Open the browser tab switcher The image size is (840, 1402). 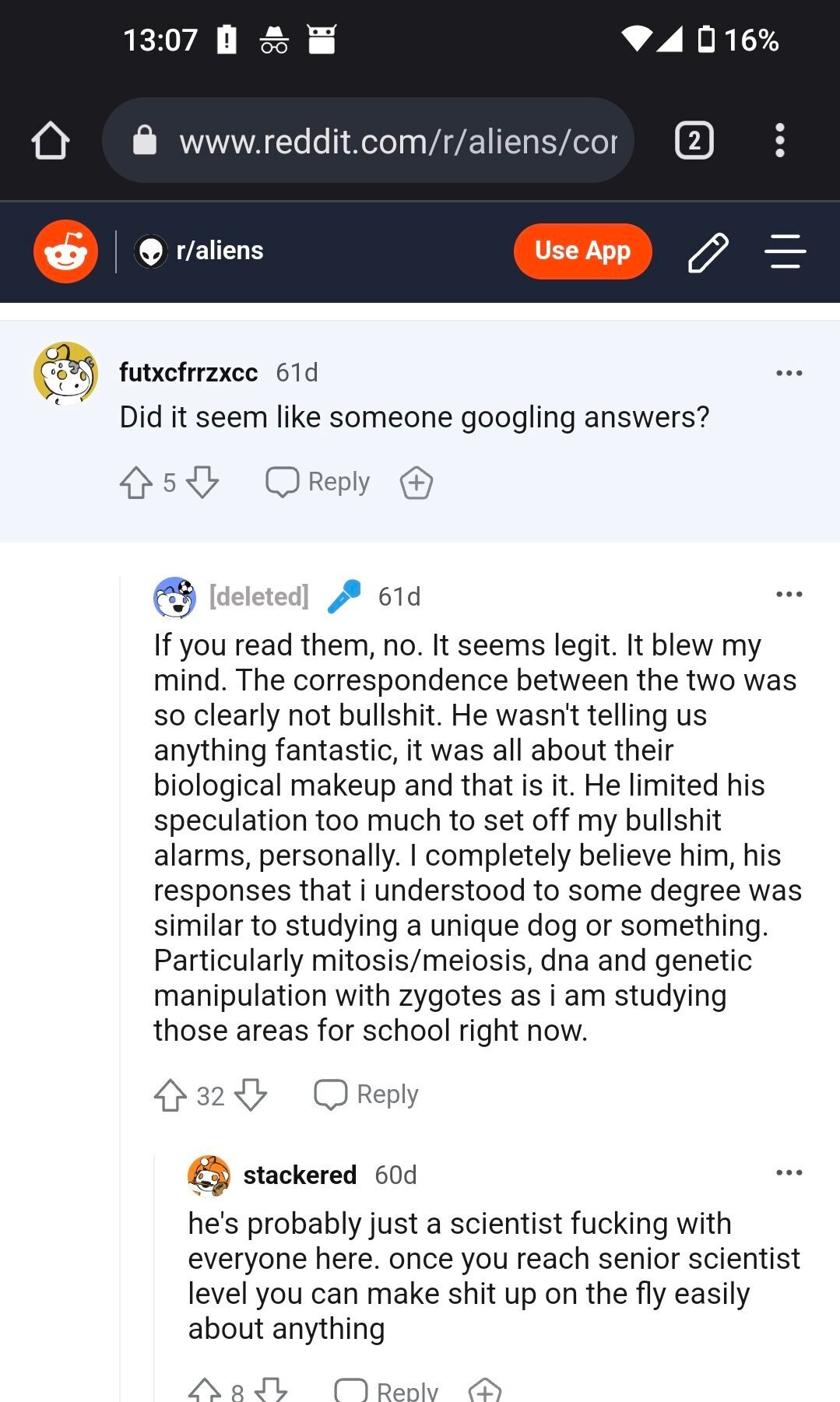click(x=694, y=141)
